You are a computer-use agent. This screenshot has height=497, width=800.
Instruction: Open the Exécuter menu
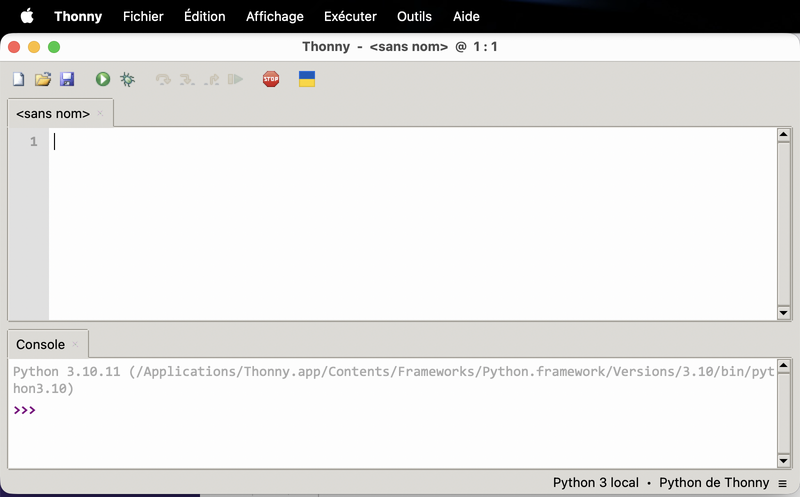(x=350, y=16)
